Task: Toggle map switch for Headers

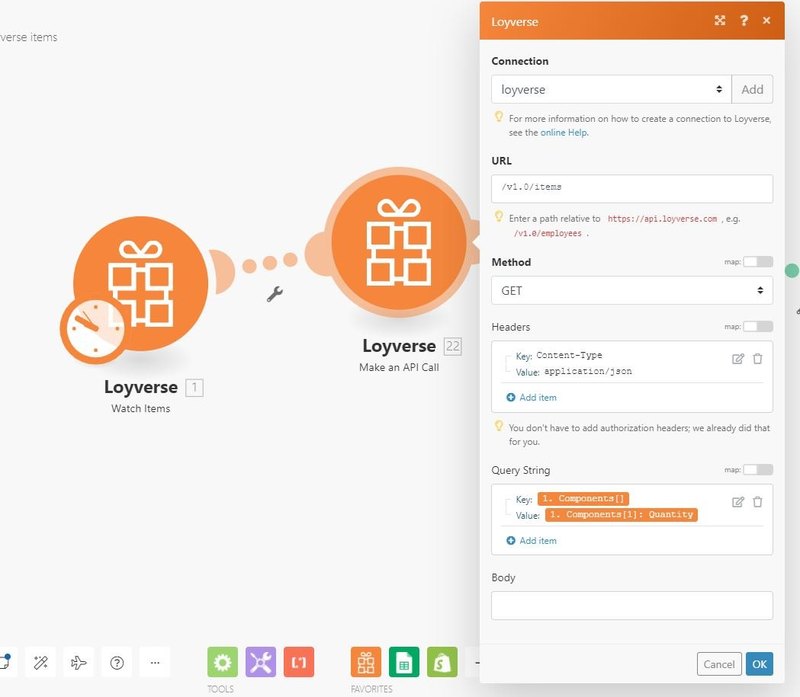Action: pyautogui.click(x=757, y=326)
